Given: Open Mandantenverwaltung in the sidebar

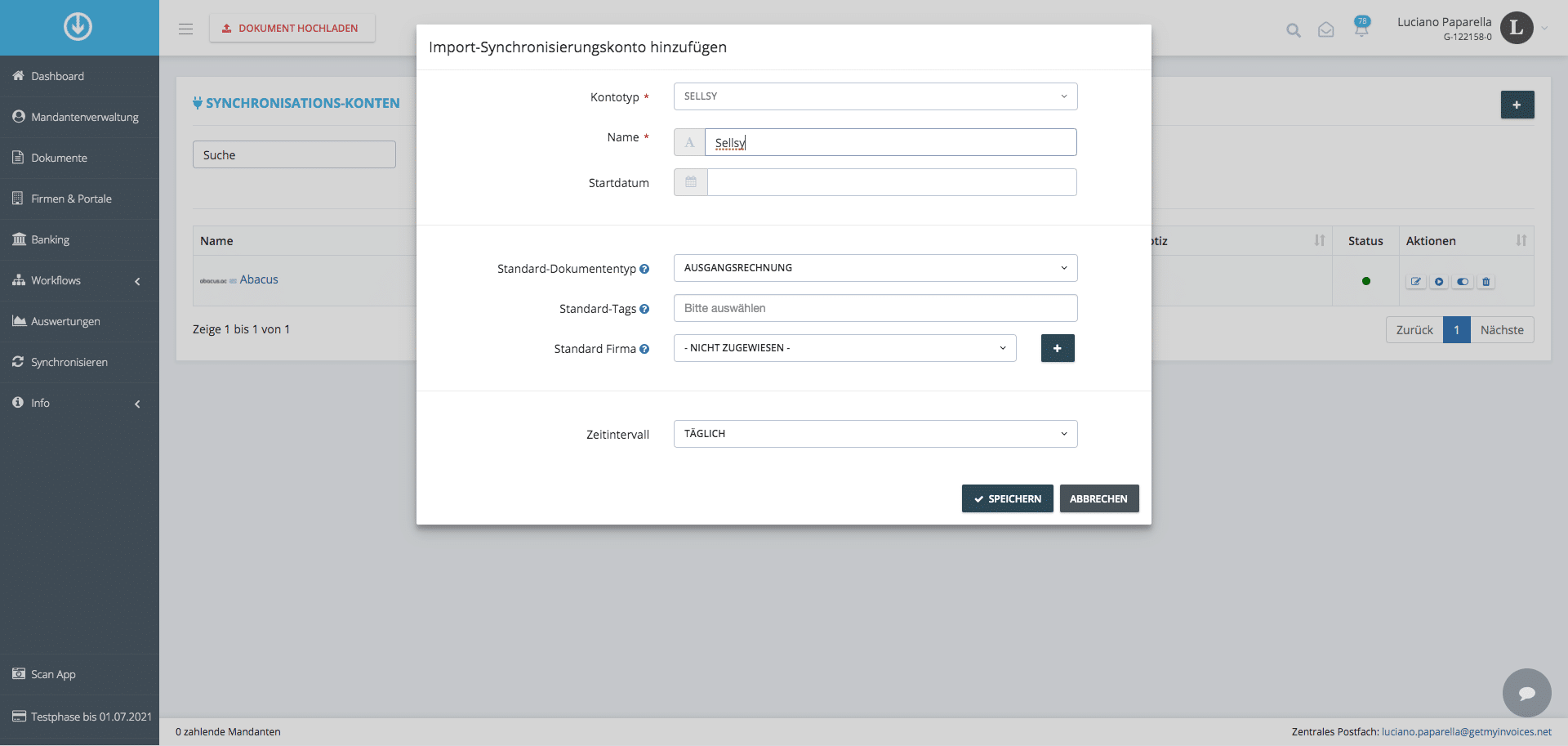Looking at the screenshot, I should coord(79,117).
